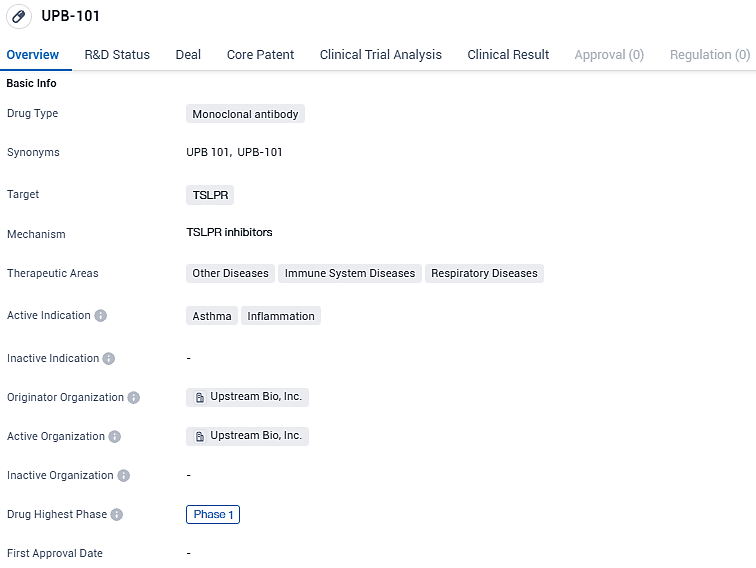The height and width of the screenshot is (568, 756).
Task: Select the Asthma indication tag
Action: [212, 316]
